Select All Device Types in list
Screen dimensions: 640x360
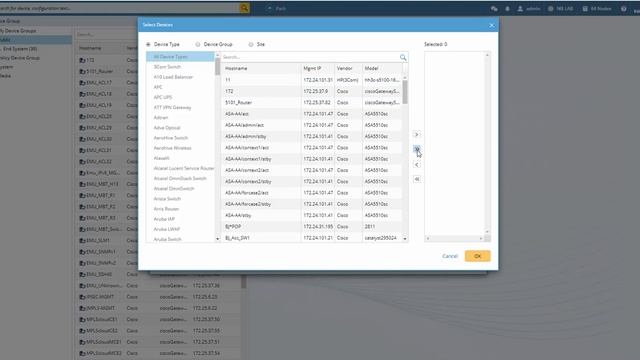point(180,57)
